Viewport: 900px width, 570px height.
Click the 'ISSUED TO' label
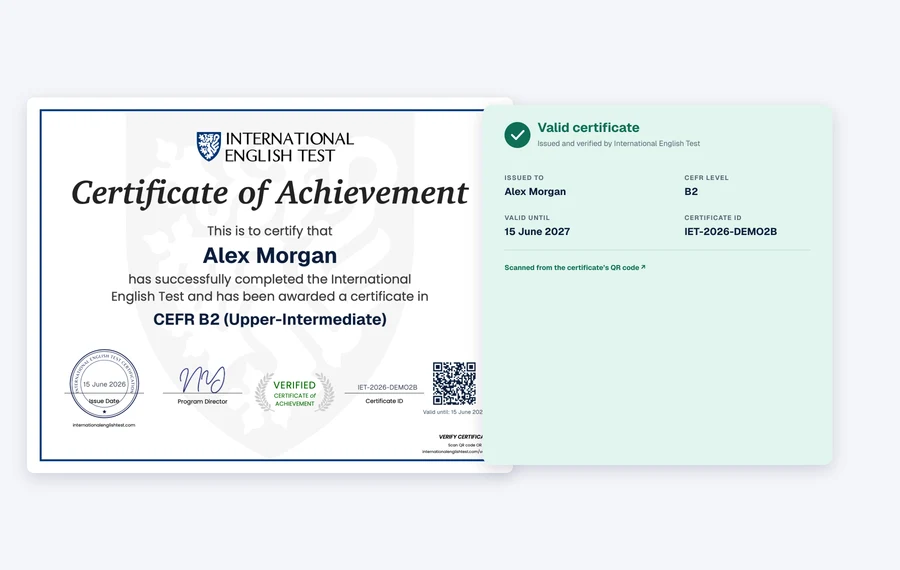[x=524, y=178]
